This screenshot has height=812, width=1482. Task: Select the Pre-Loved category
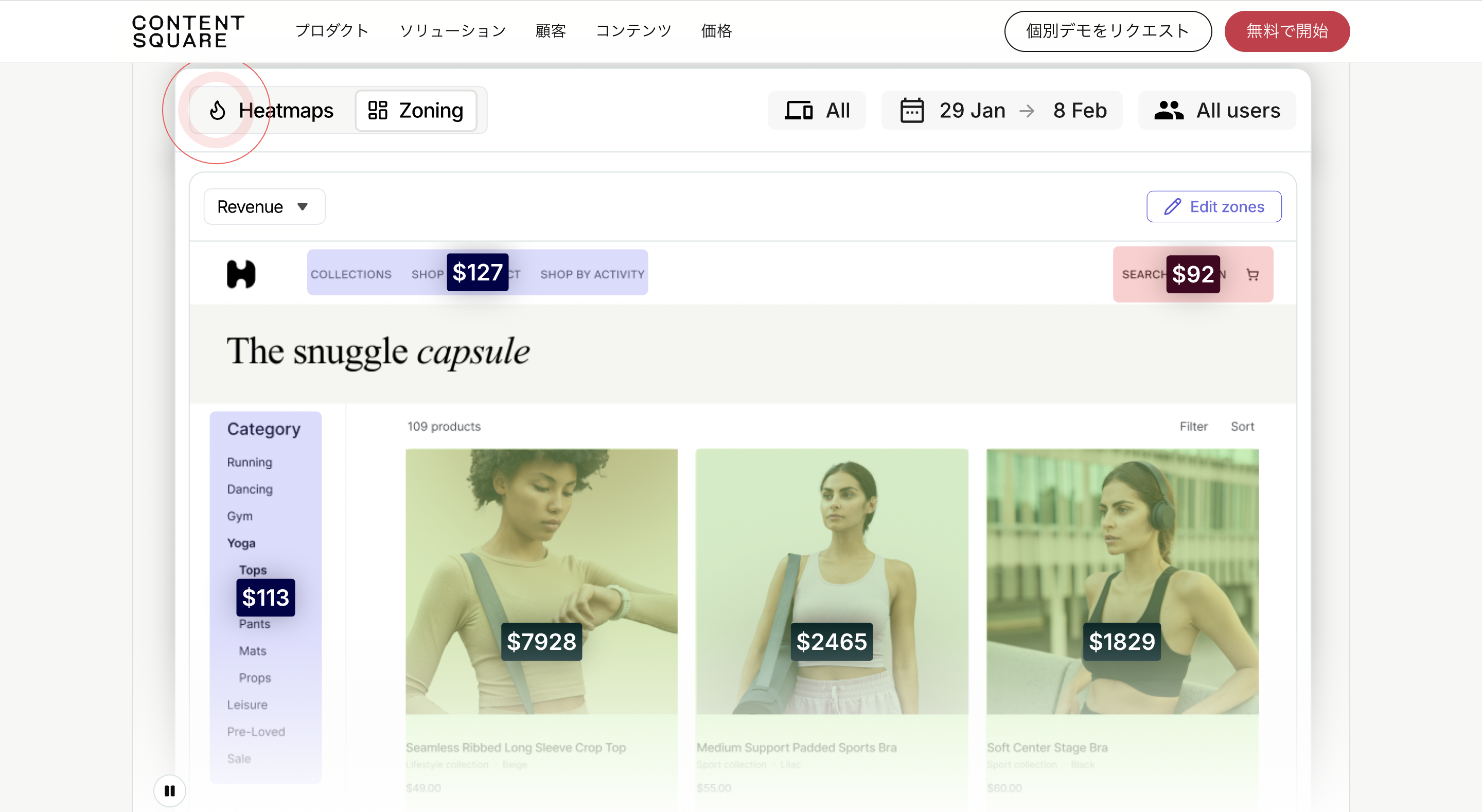coord(256,732)
